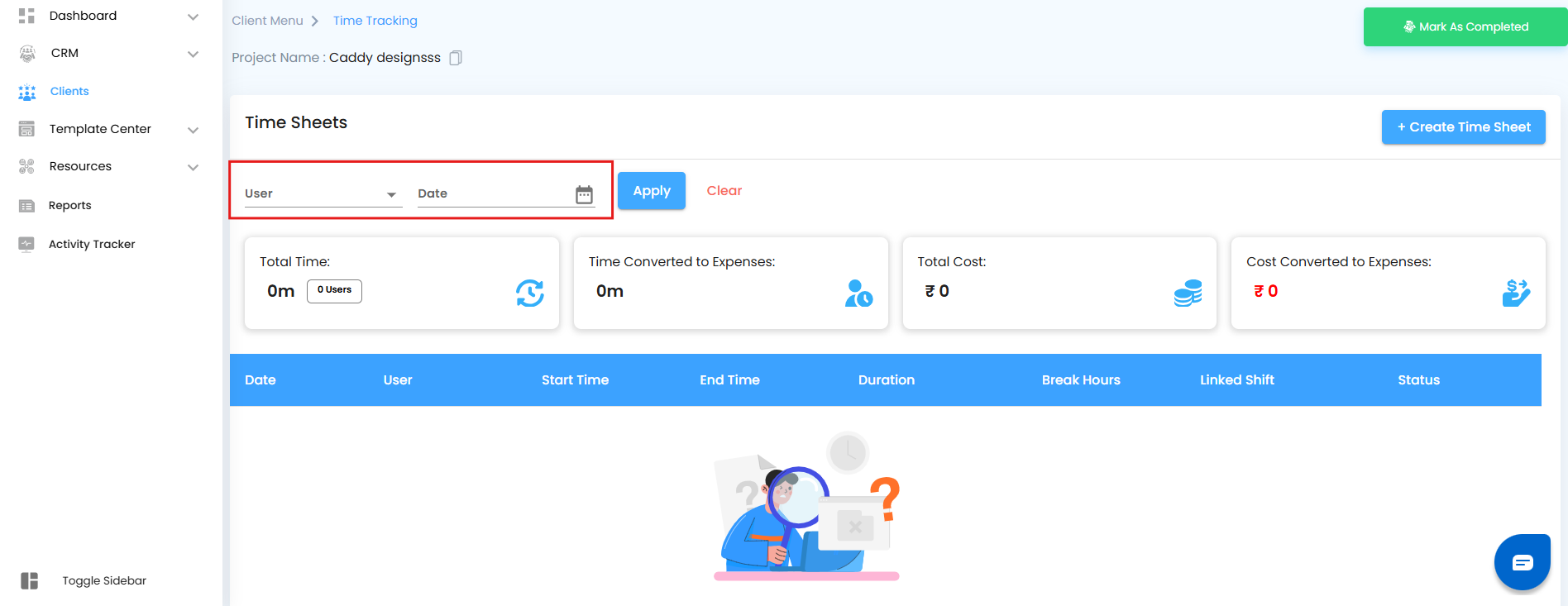Screen dimensions: 1568x606
Task: Open Reports in the sidebar
Action: point(70,205)
